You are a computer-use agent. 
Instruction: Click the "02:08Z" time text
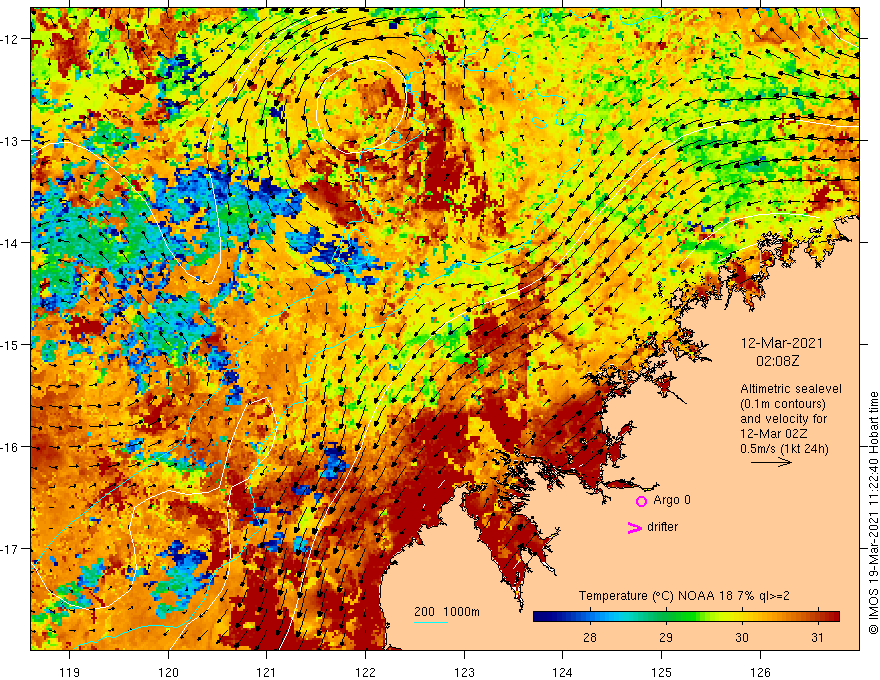(777, 361)
